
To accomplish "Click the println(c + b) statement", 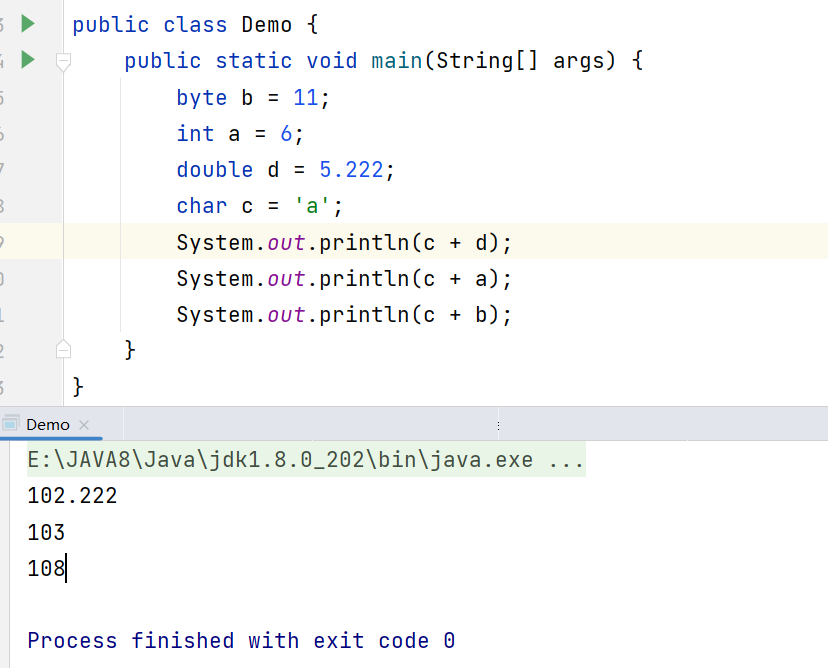I will click(x=344, y=315).
